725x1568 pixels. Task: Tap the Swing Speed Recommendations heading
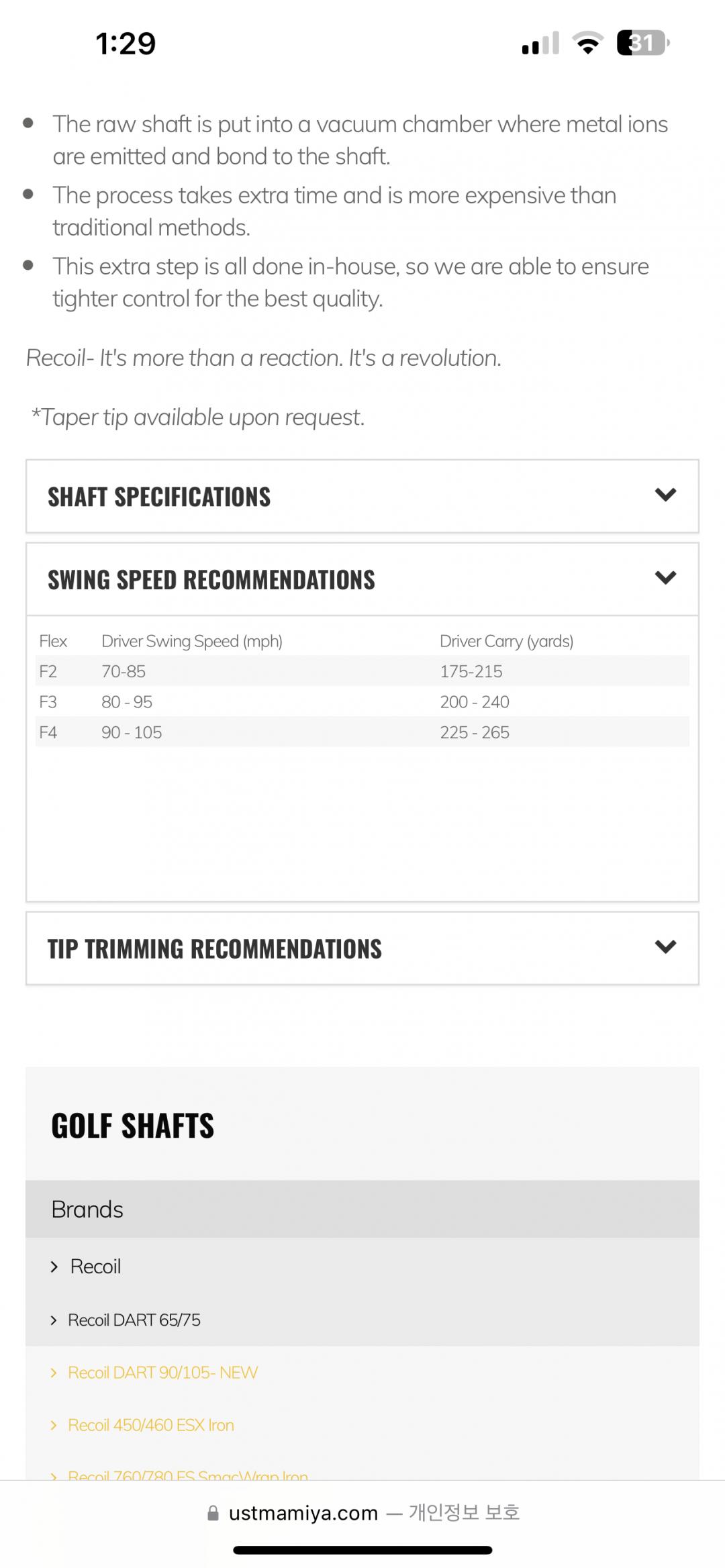(x=211, y=580)
